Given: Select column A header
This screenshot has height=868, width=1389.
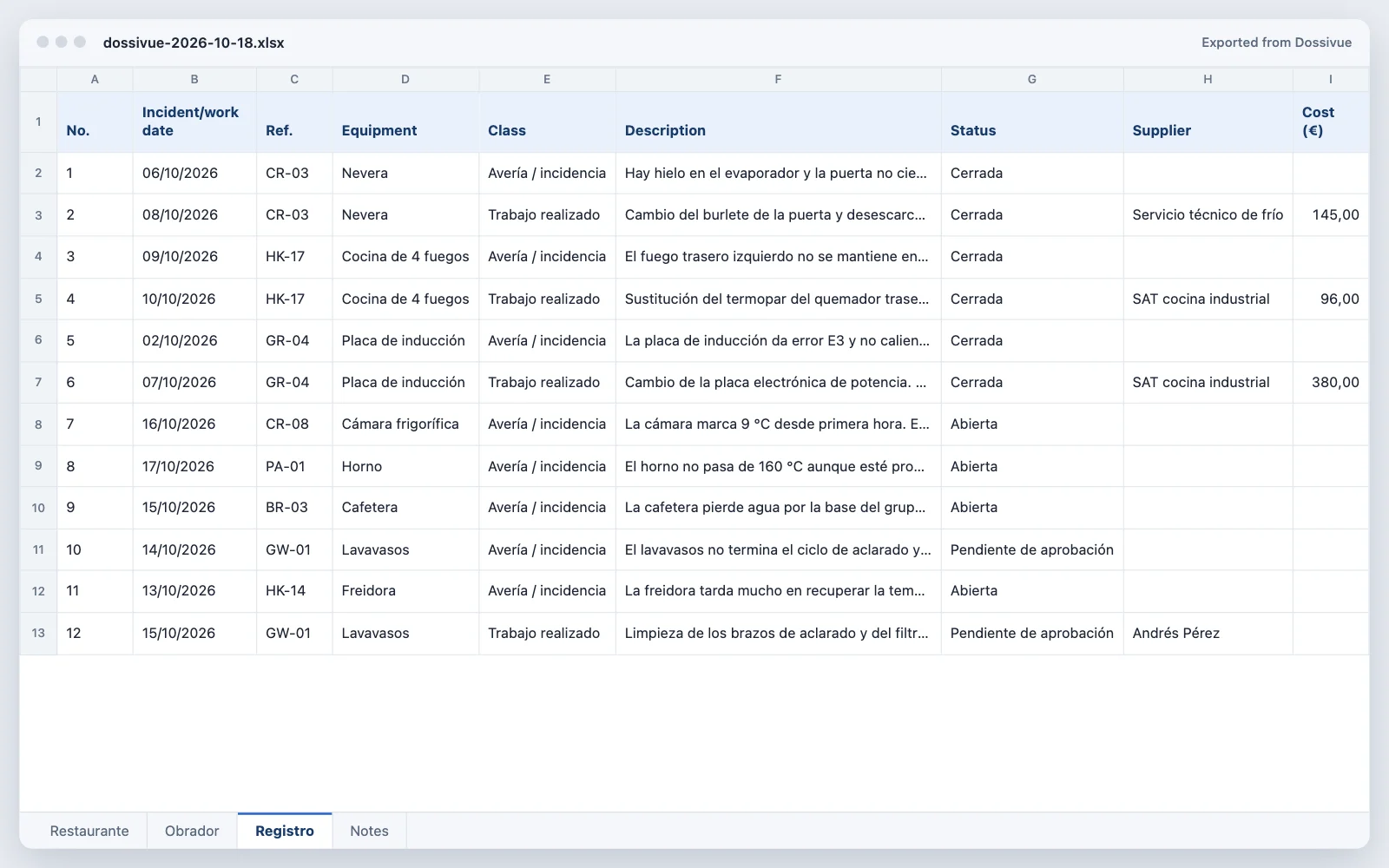Looking at the screenshot, I should (95, 79).
